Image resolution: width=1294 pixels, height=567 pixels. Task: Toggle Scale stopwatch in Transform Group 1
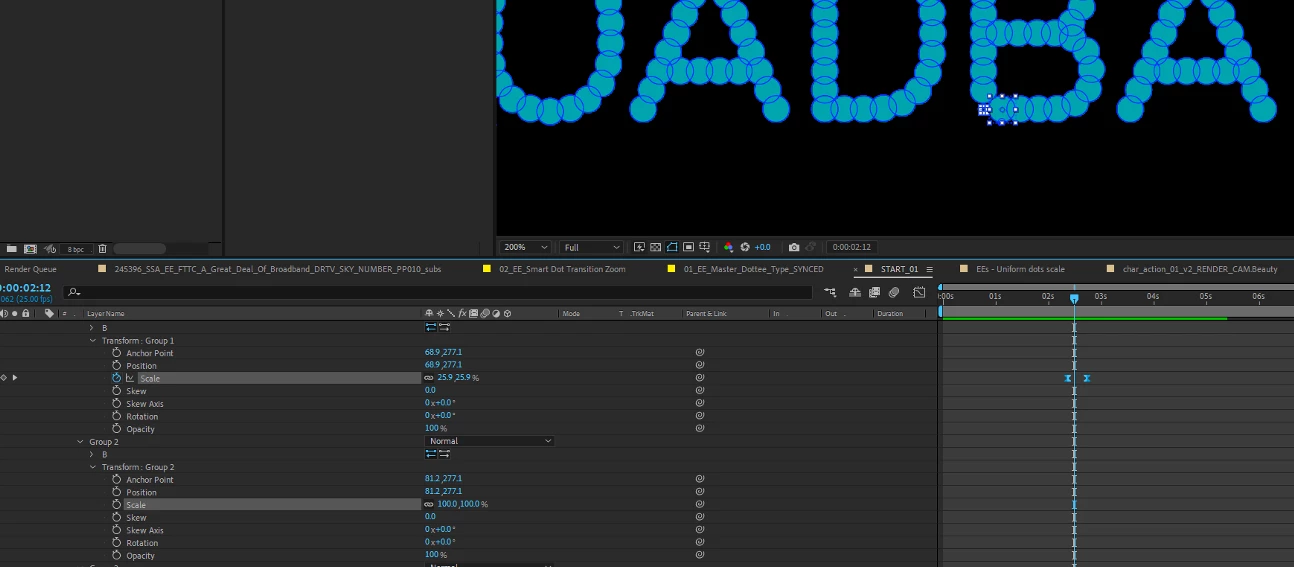[x=116, y=378]
